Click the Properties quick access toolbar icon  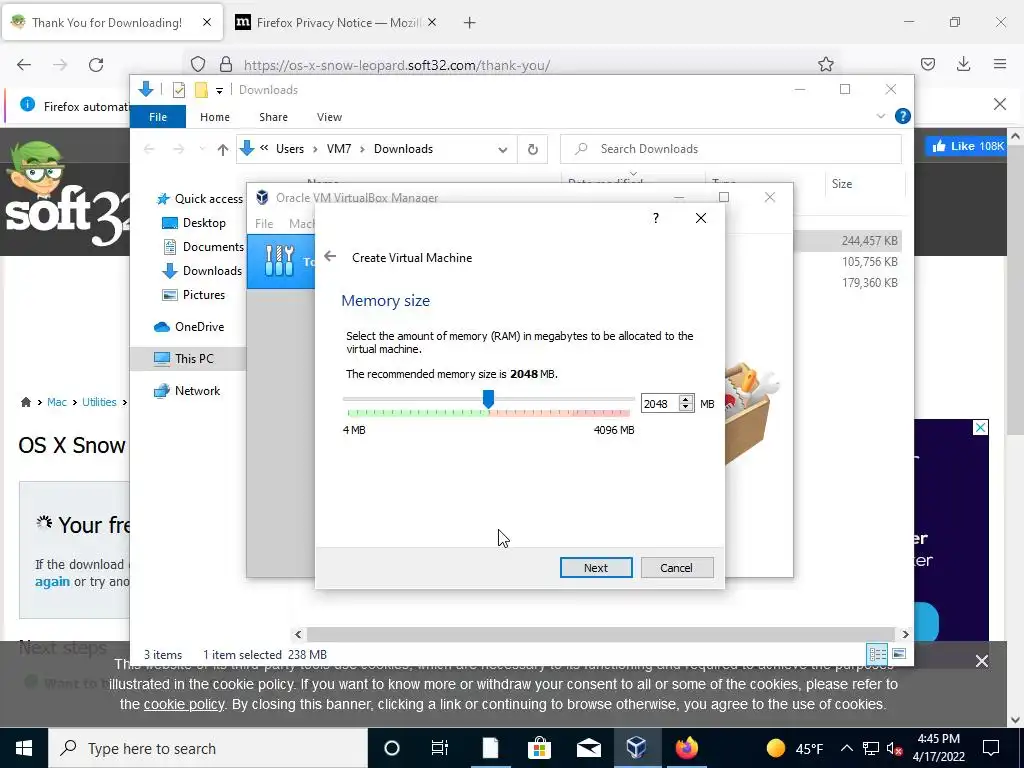tap(179, 90)
